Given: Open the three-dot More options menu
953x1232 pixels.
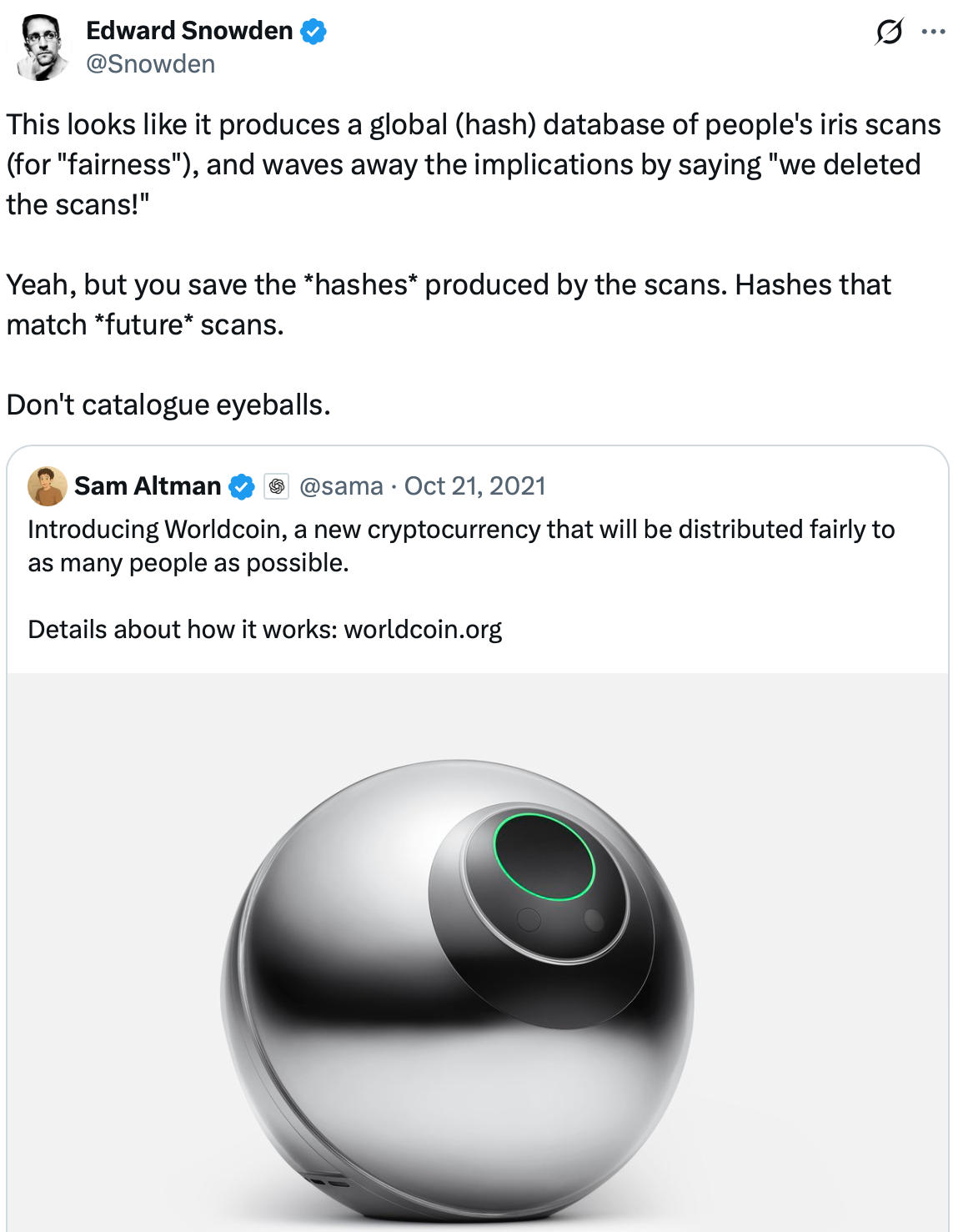Looking at the screenshot, I should pyautogui.click(x=933, y=33).
